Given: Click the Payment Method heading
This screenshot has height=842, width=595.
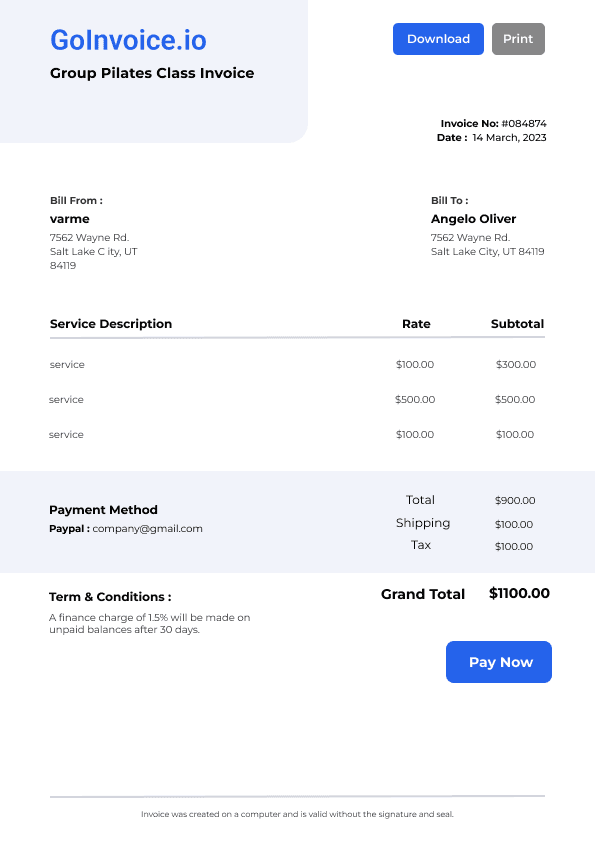Looking at the screenshot, I should coord(103,510).
